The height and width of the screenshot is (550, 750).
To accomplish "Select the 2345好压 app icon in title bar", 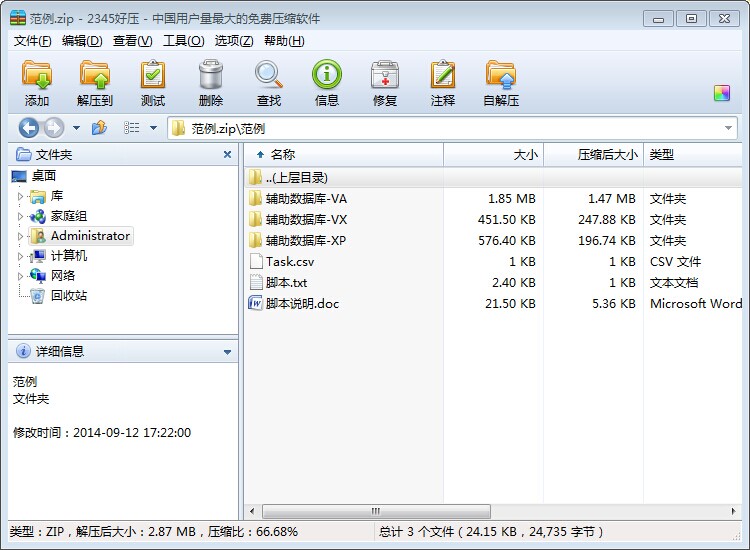I will tap(18, 18).
